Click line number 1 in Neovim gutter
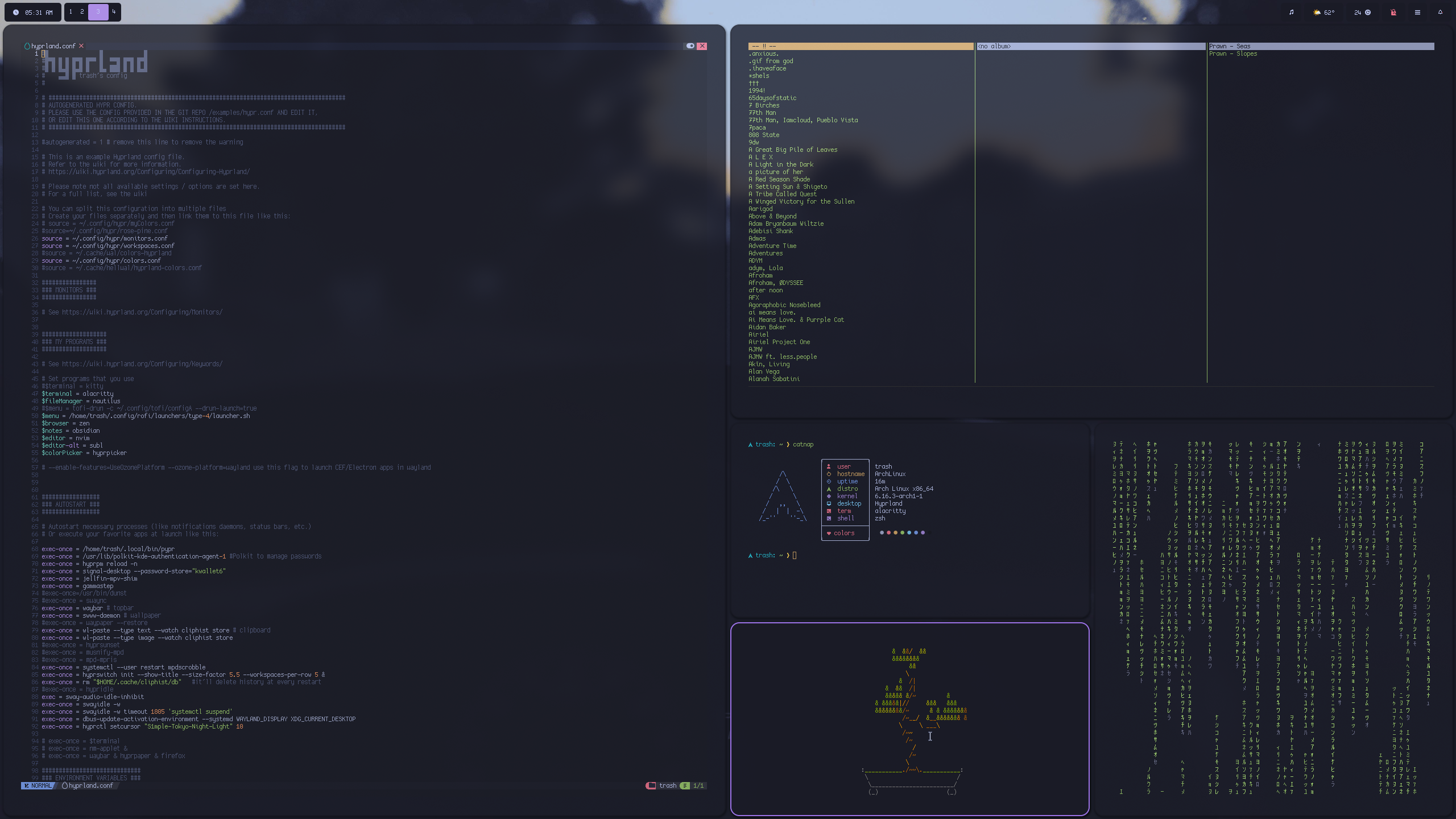The width and height of the screenshot is (1456, 819). pos(36,53)
